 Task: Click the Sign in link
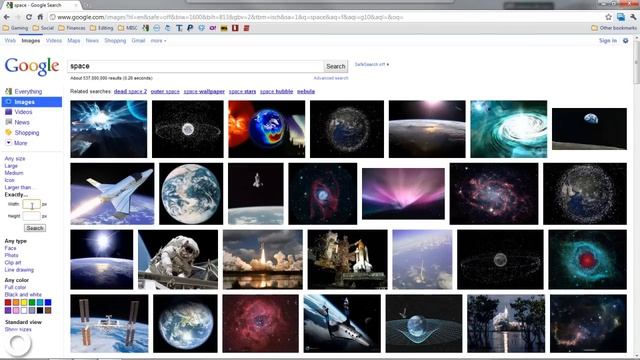point(608,40)
